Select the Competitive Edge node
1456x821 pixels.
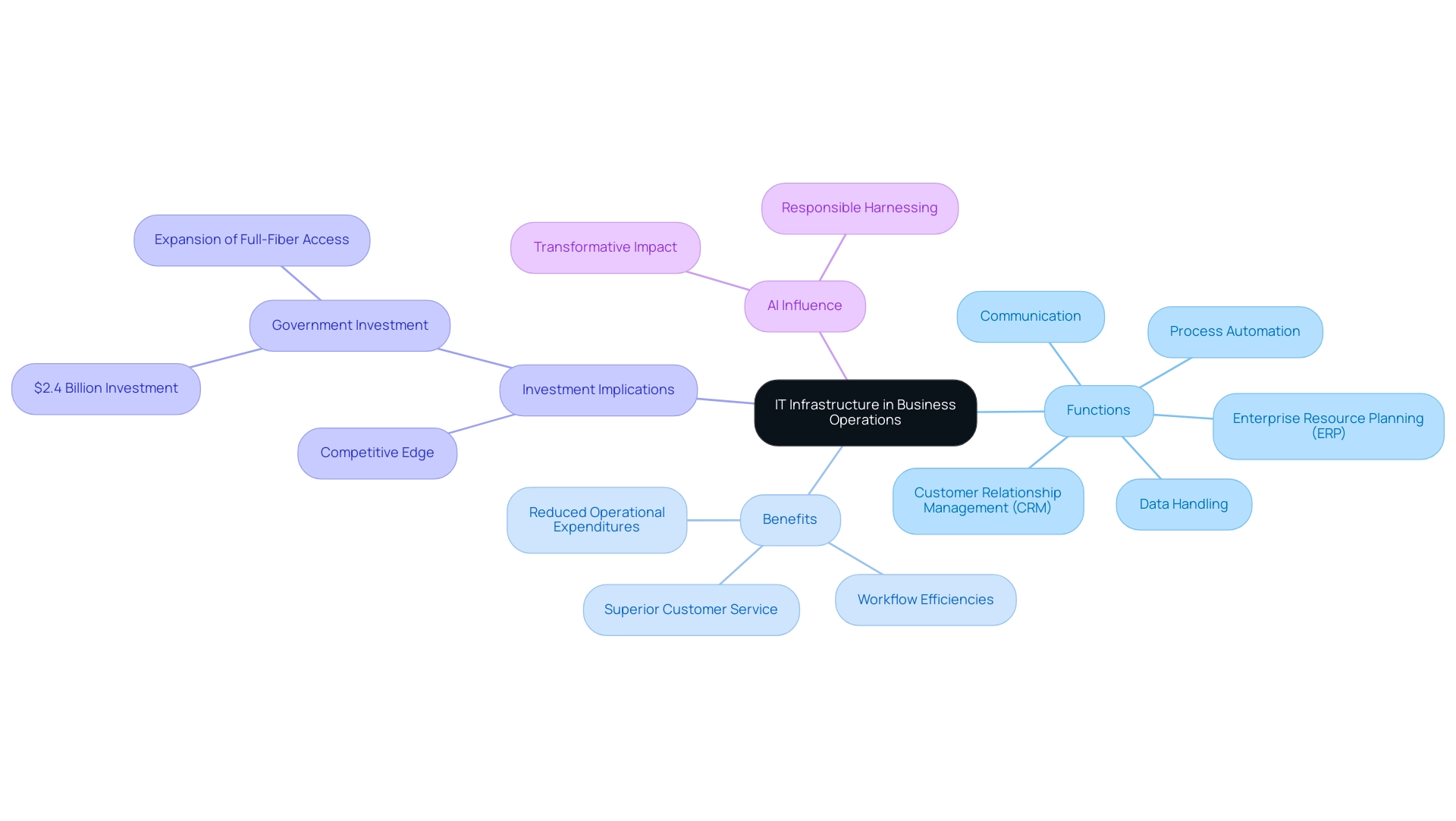377,452
